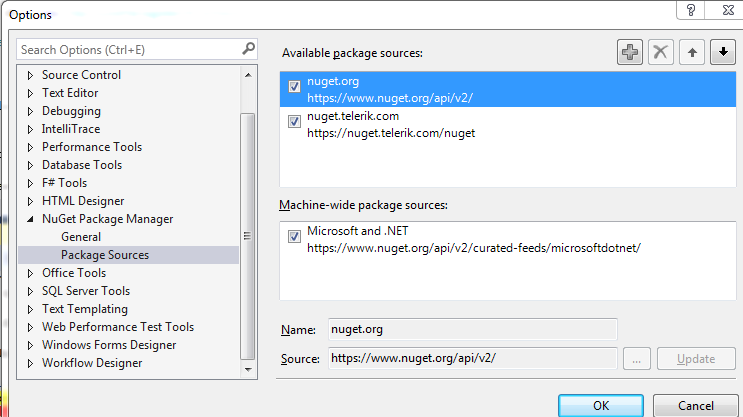743x417 pixels.
Task: Add a new package source with plus icon
Action: (630, 52)
